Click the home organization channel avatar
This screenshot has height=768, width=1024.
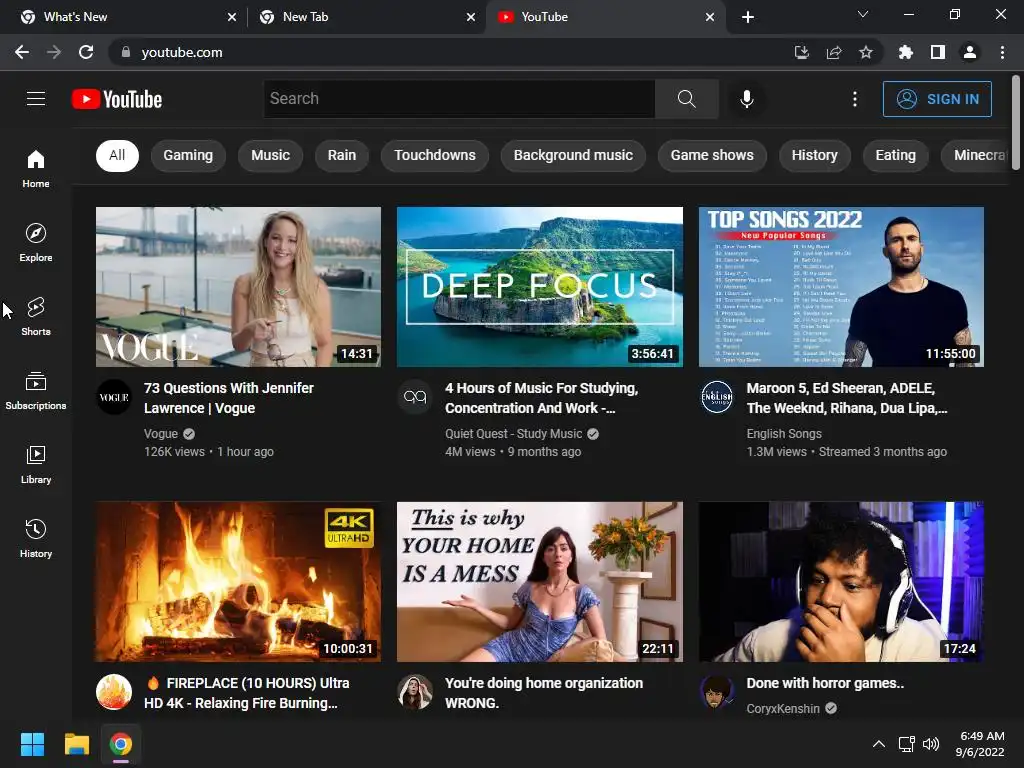(x=415, y=692)
